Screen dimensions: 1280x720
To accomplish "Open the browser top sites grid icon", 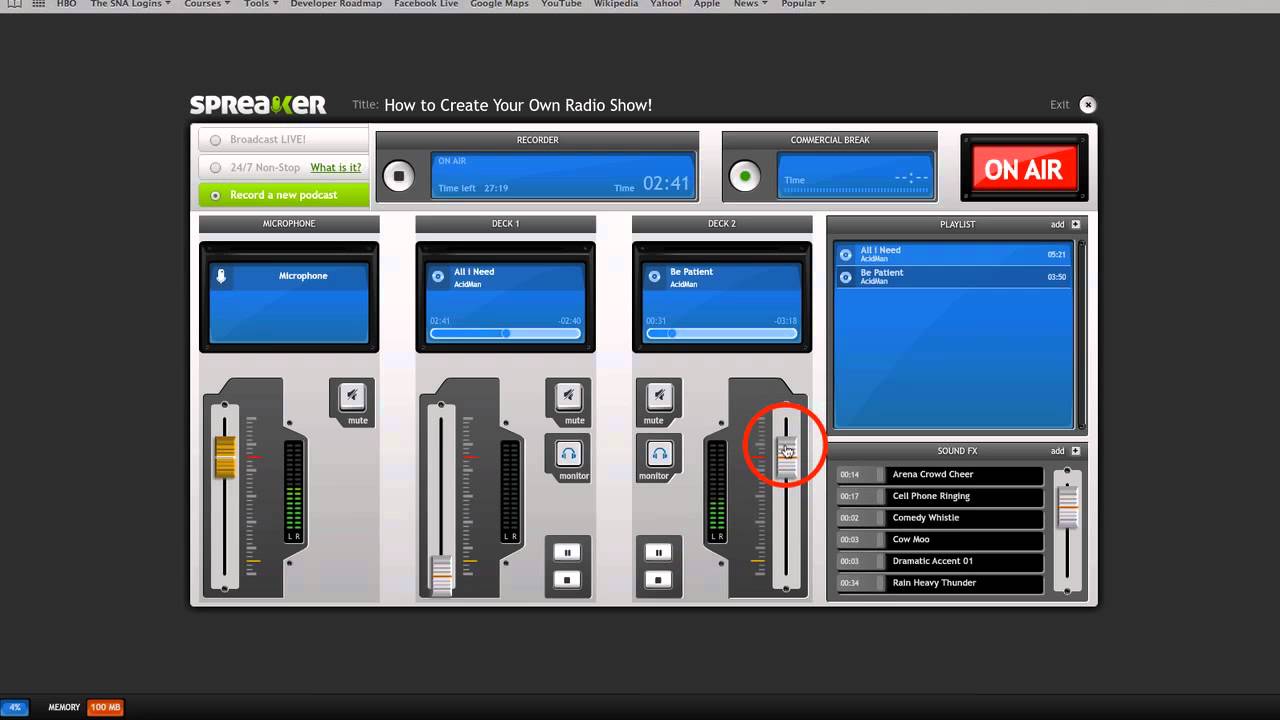I will click(x=39, y=4).
